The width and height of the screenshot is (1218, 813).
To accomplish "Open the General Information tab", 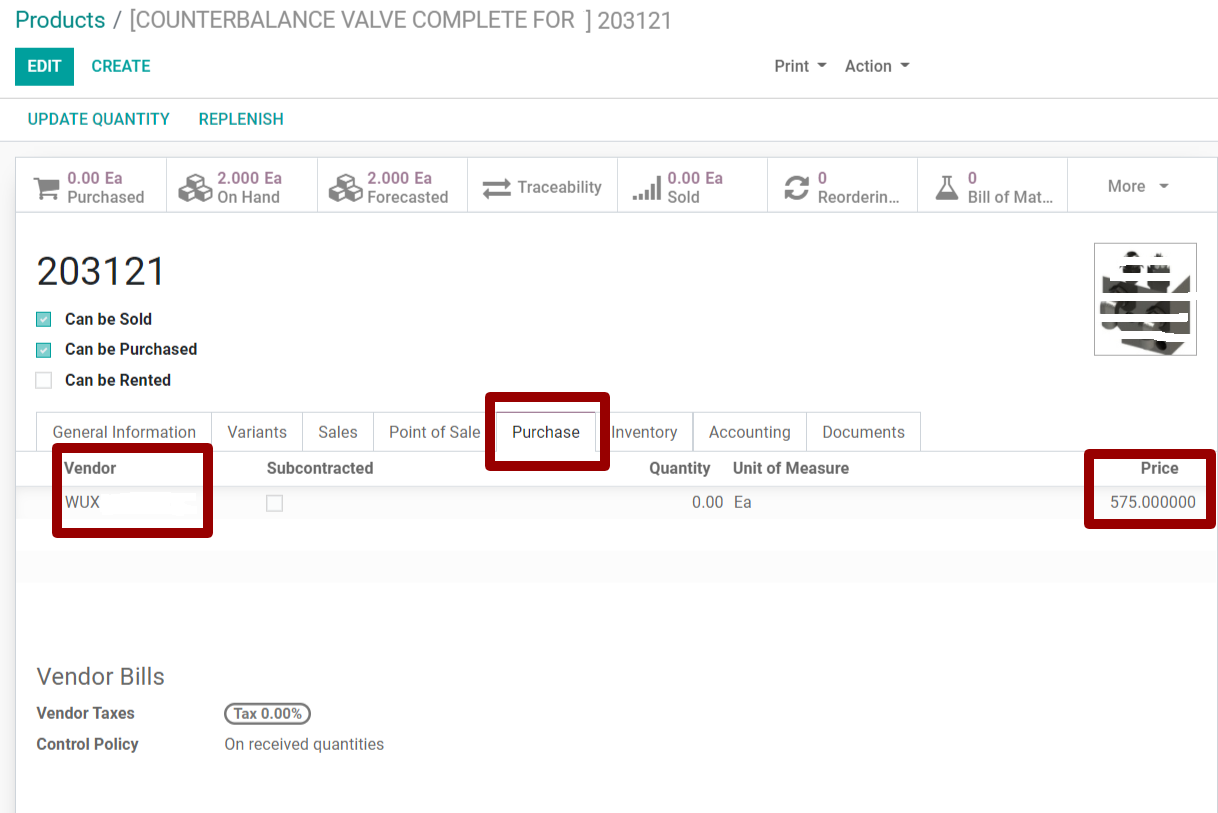I will [124, 432].
